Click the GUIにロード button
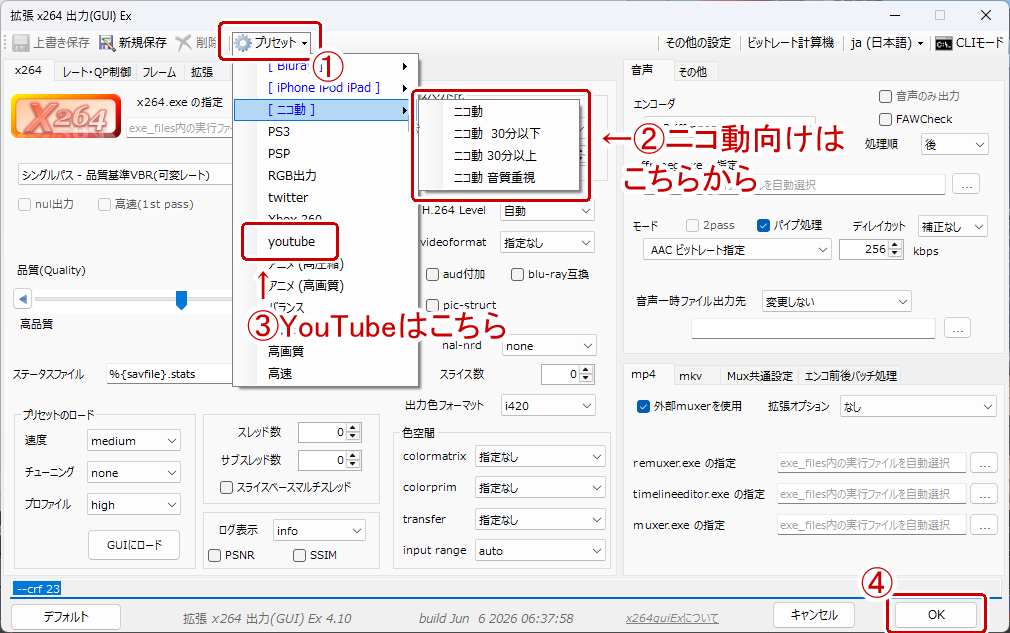Image resolution: width=1010 pixels, height=633 pixels. (134, 545)
